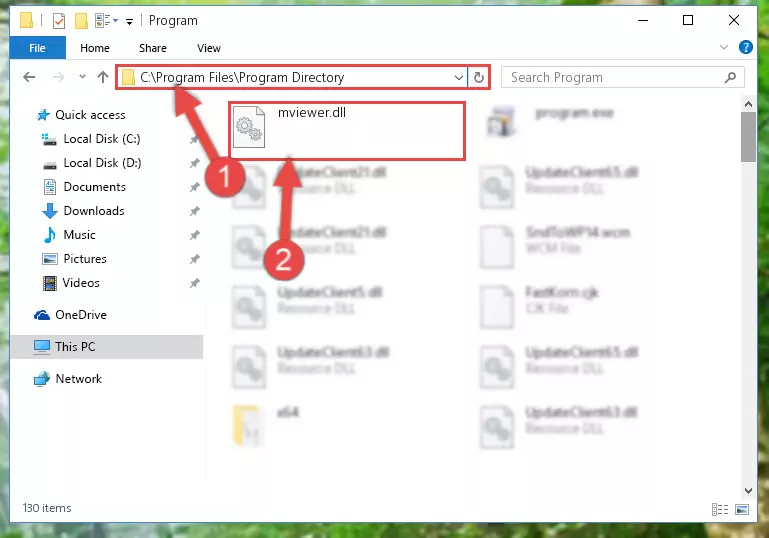
Task: Open the File ribbon tab
Action: point(37,48)
